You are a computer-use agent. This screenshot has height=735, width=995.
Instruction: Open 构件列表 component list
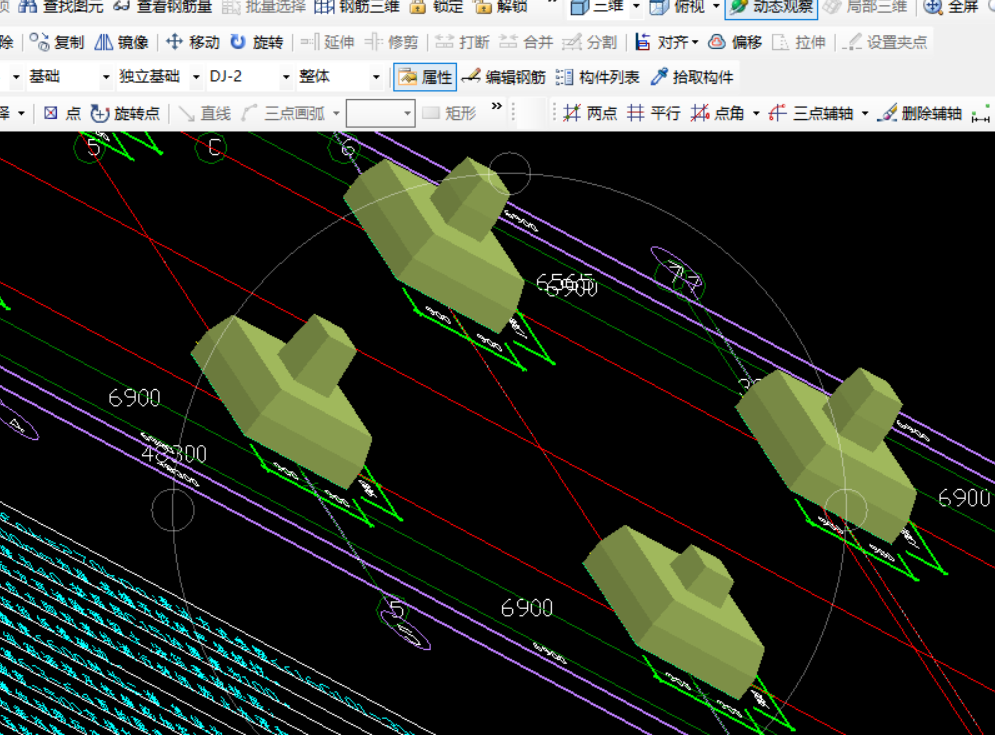(597, 77)
